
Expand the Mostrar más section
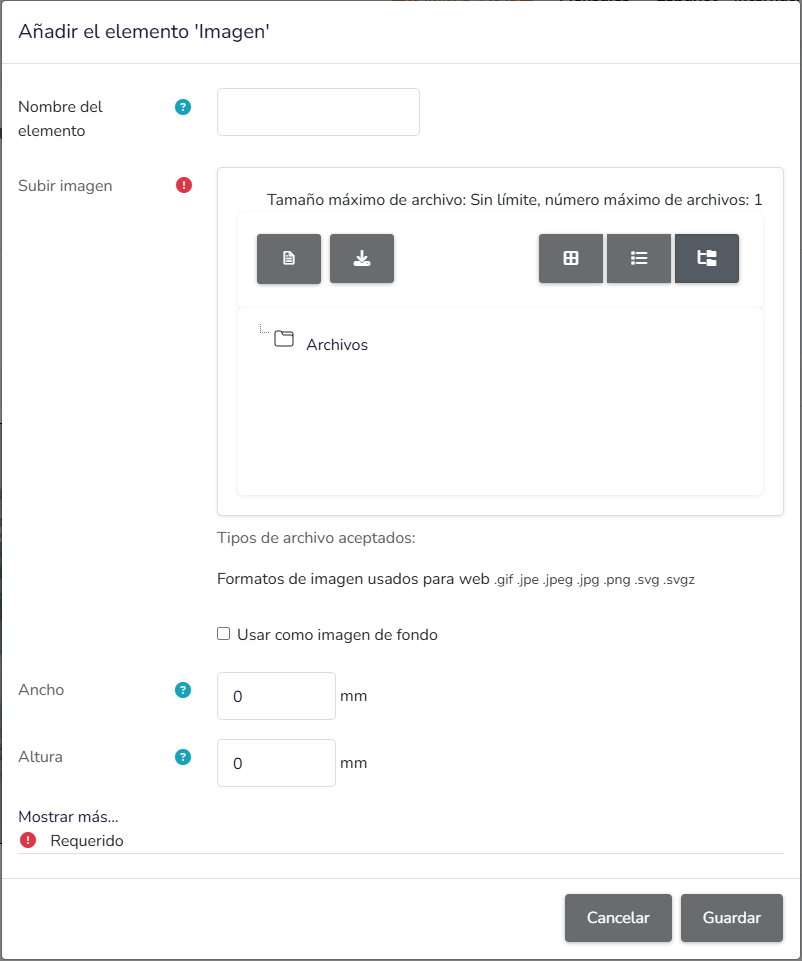tap(68, 816)
